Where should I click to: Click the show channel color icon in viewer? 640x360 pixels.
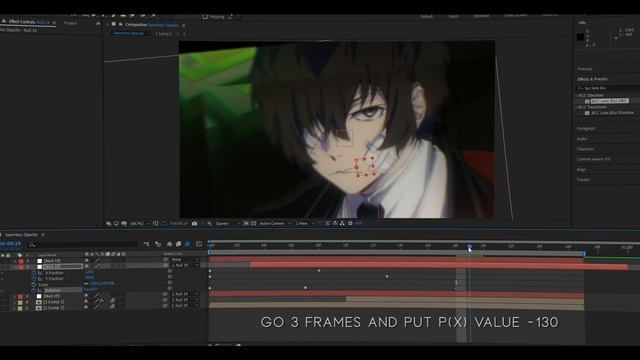click(209, 223)
